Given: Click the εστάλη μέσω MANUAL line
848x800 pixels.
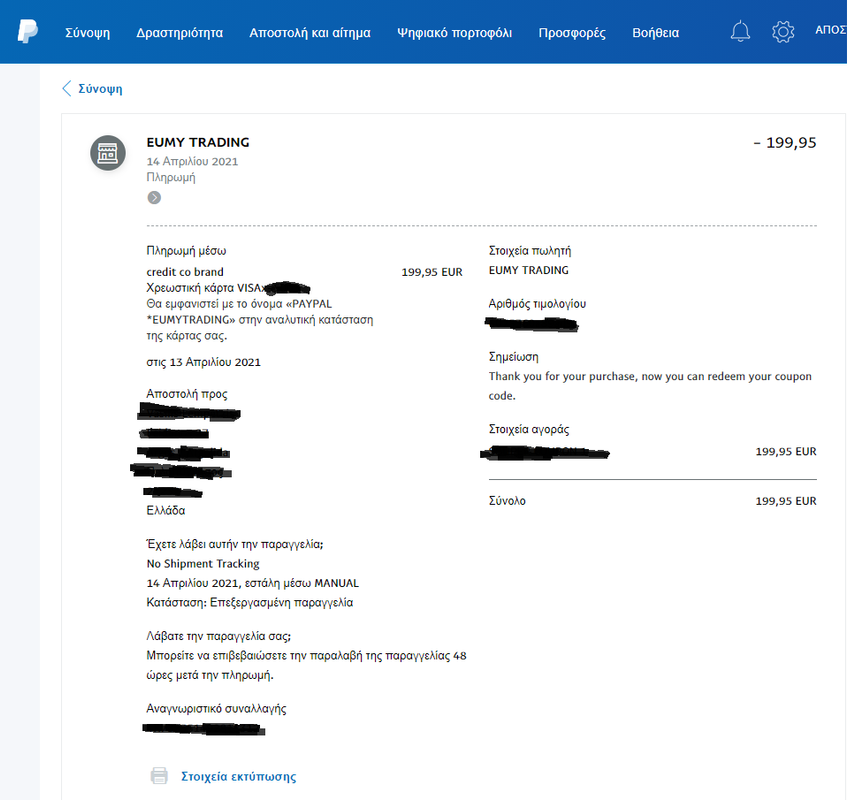Looking at the screenshot, I should click(253, 583).
